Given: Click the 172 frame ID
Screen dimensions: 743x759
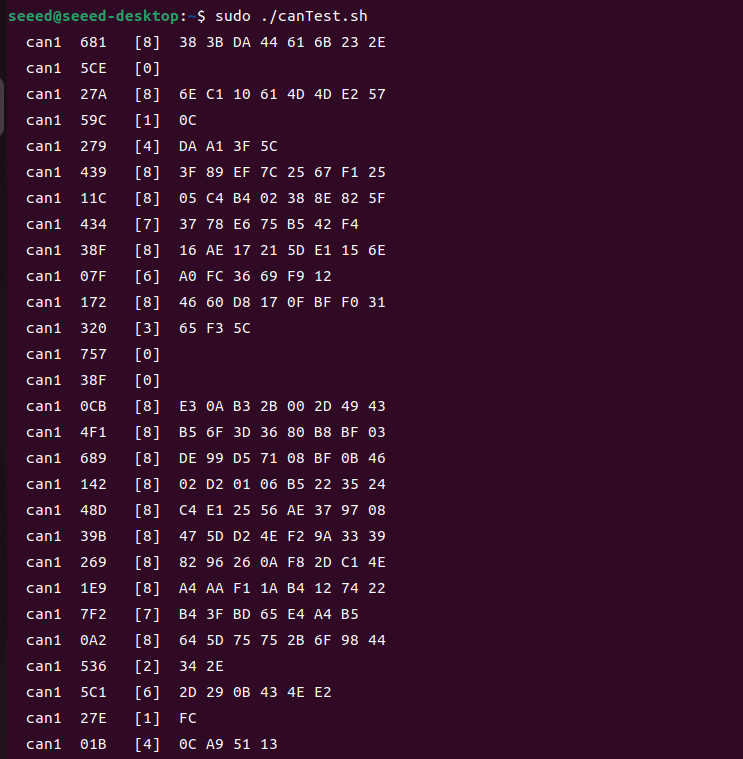Looking at the screenshot, I should 93,303.
